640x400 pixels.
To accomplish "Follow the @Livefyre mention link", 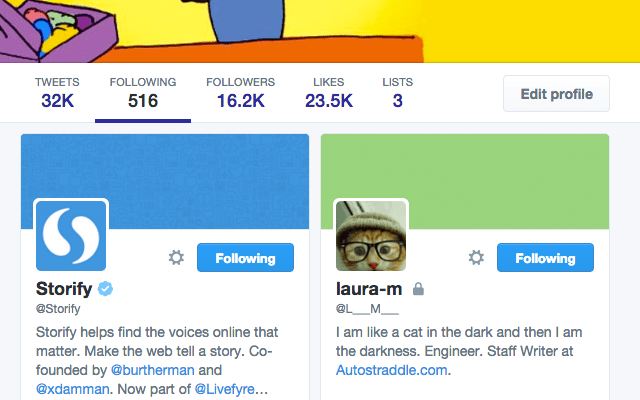I will click(x=224, y=389).
